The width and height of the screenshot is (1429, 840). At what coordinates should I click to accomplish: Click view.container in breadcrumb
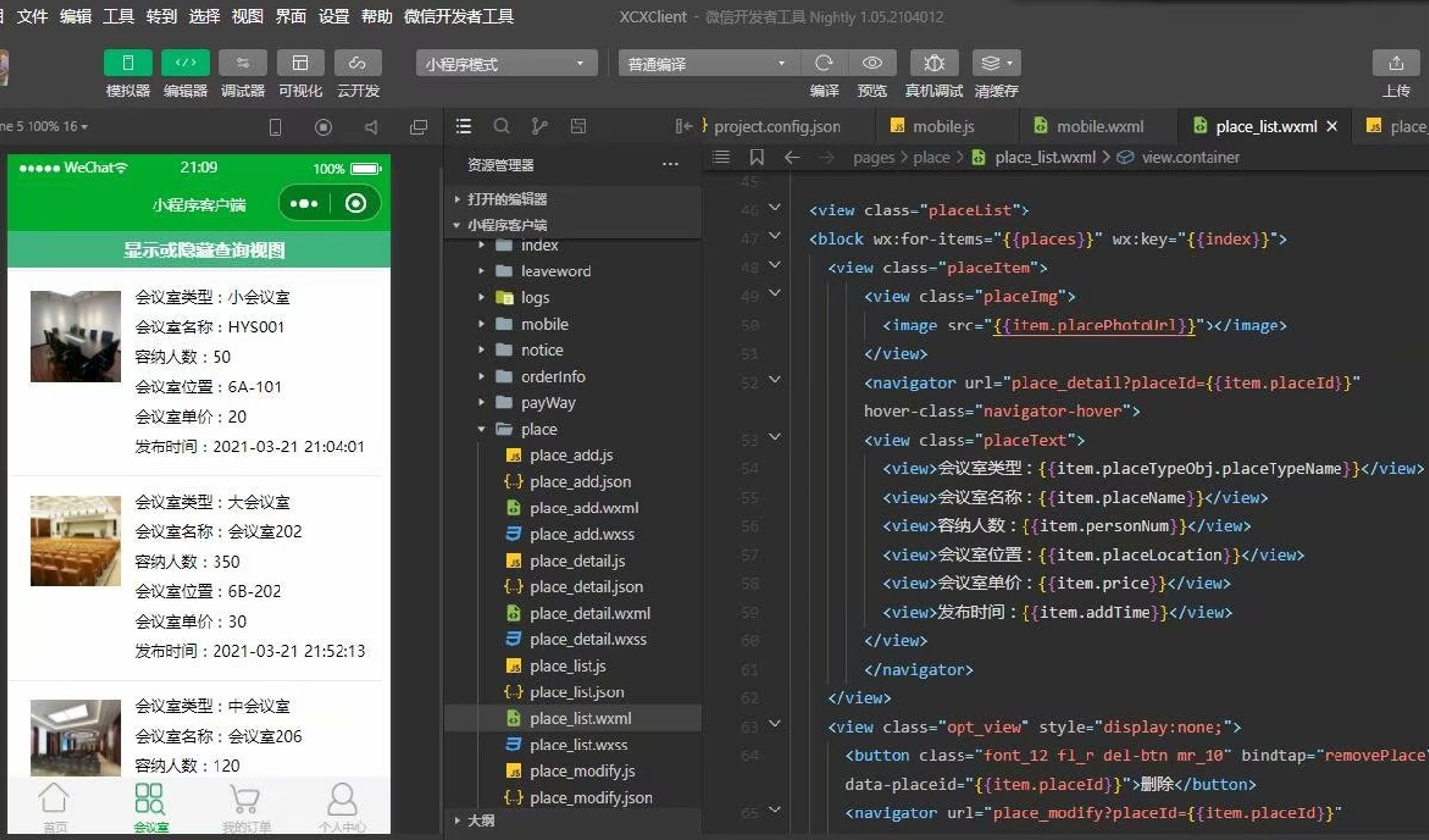(x=1190, y=157)
